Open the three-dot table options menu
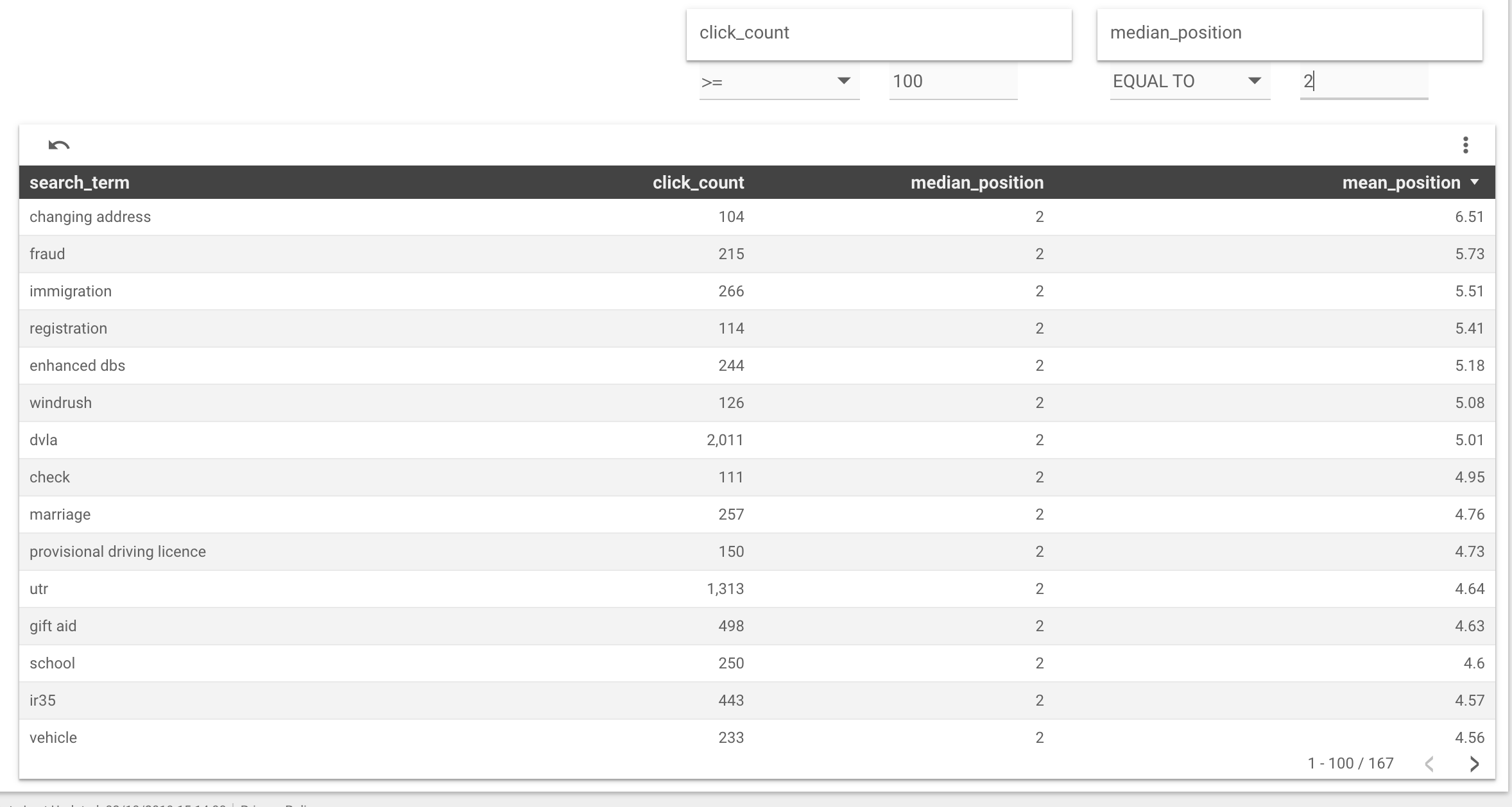Screen dimensions: 1512x807 point(1465,145)
